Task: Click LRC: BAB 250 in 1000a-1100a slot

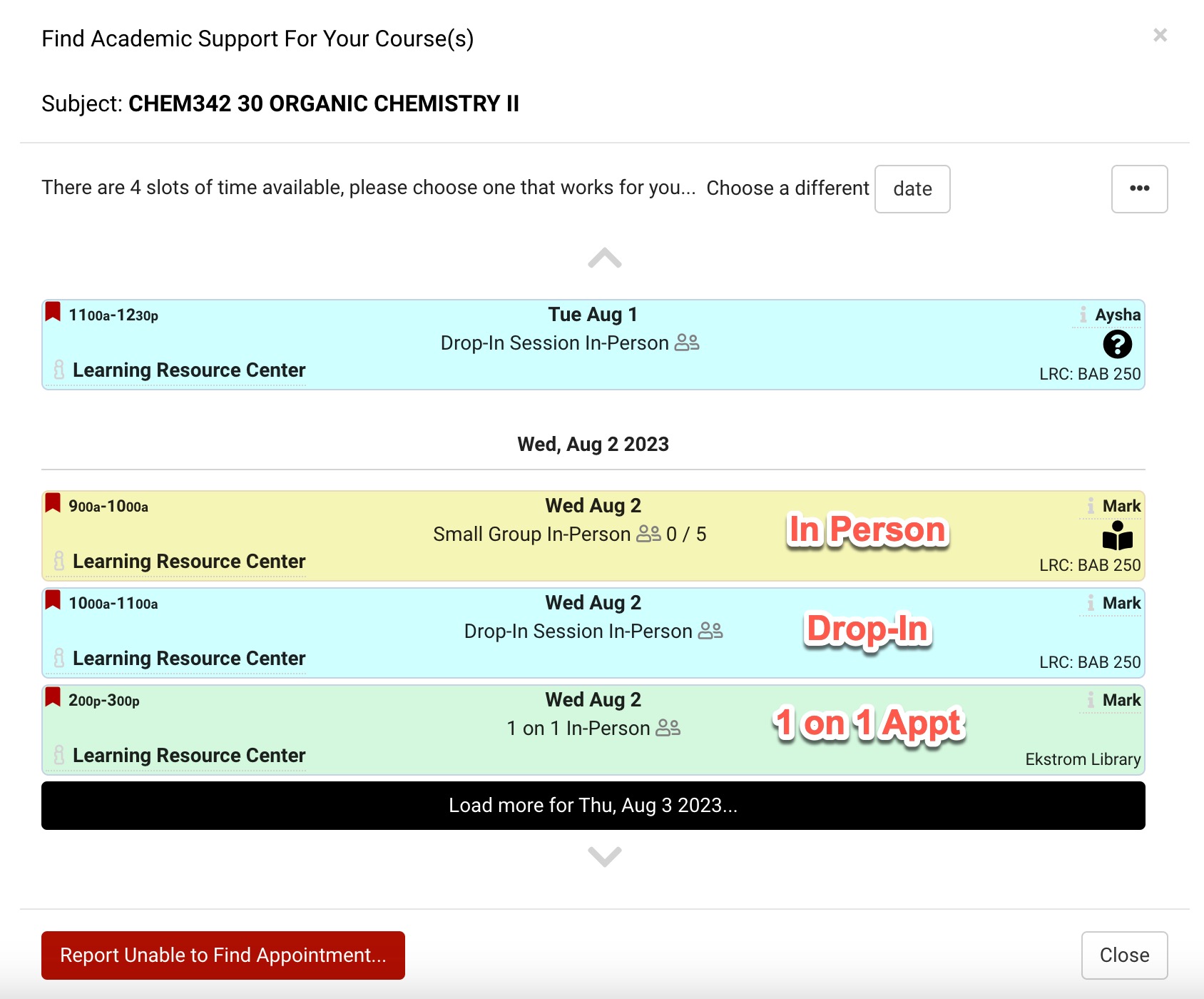Action: tap(1090, 662)
